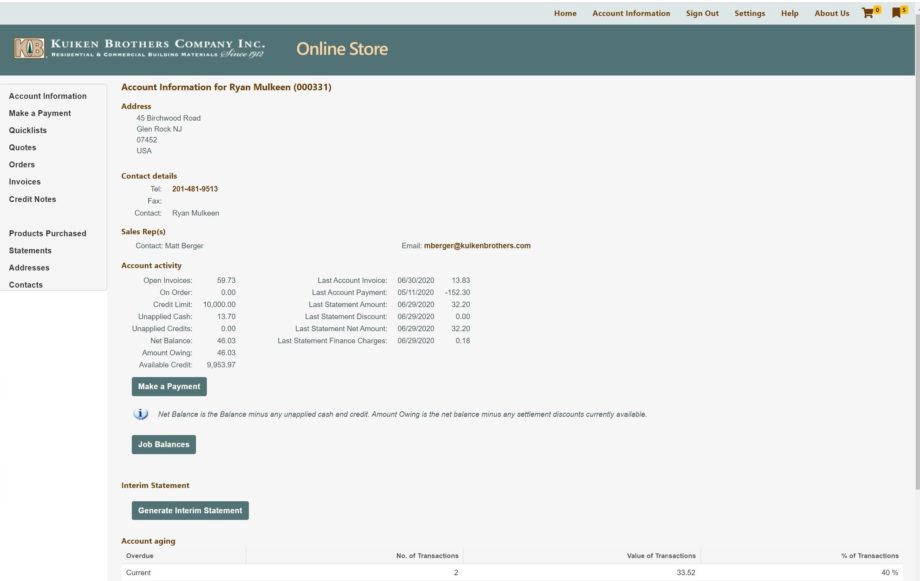The width and height of the screenshot is (920, 581).
Task: Open Credit Notes from sidebar
Action: 32,199
